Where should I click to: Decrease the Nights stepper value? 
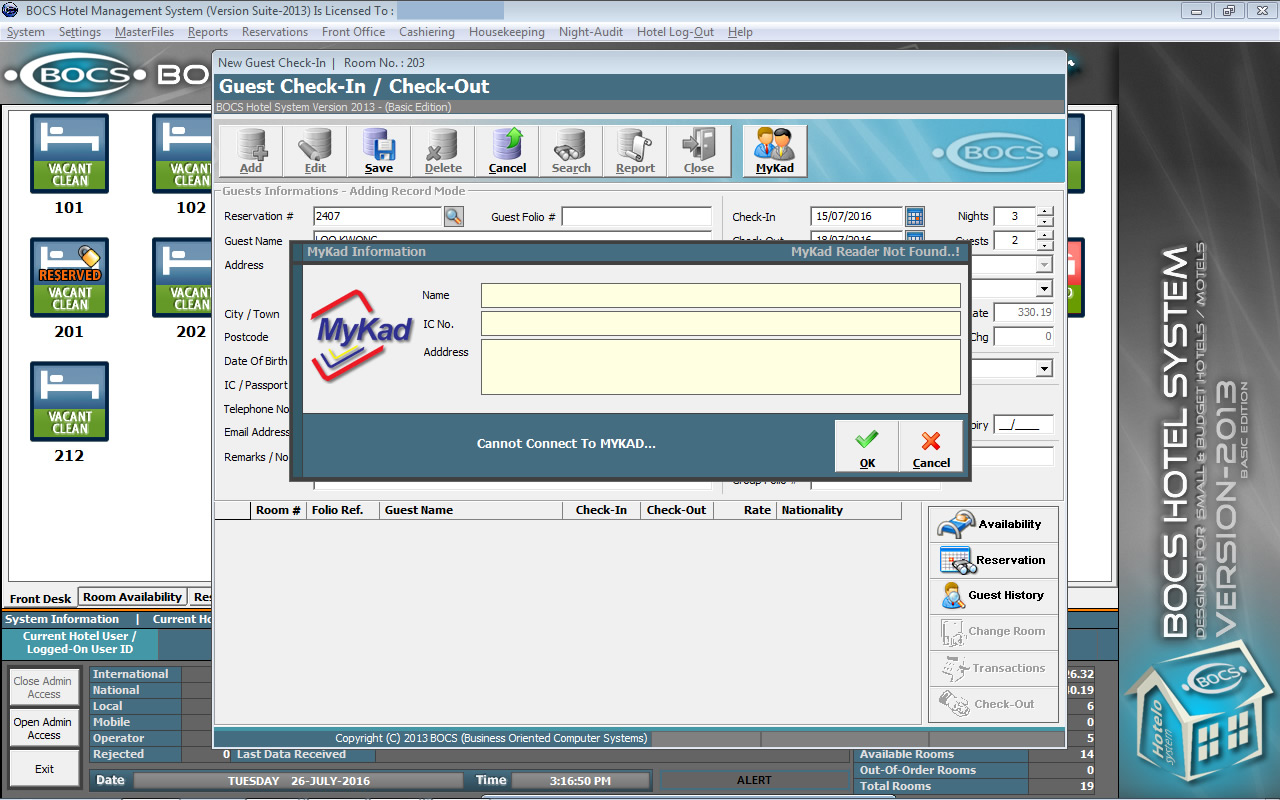(1045, 221)
